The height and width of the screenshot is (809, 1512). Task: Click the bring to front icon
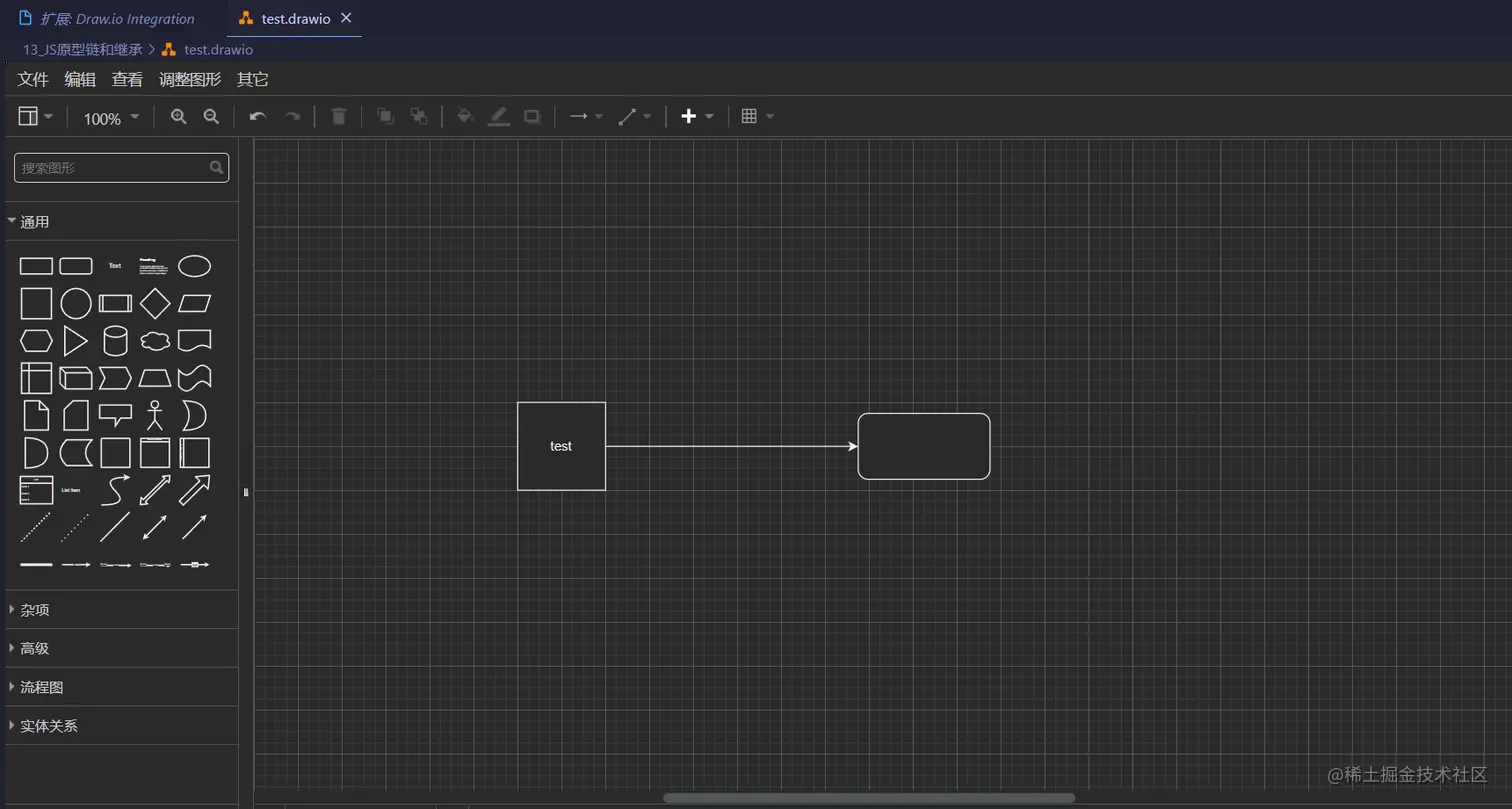pyautogui.click(x=385, y=117)
